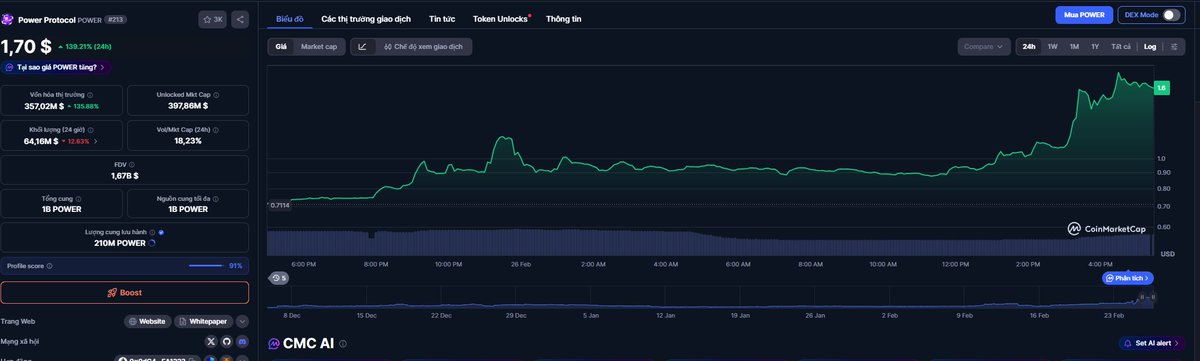
Task: Select the 1M time range
Action: (1074, 47)
